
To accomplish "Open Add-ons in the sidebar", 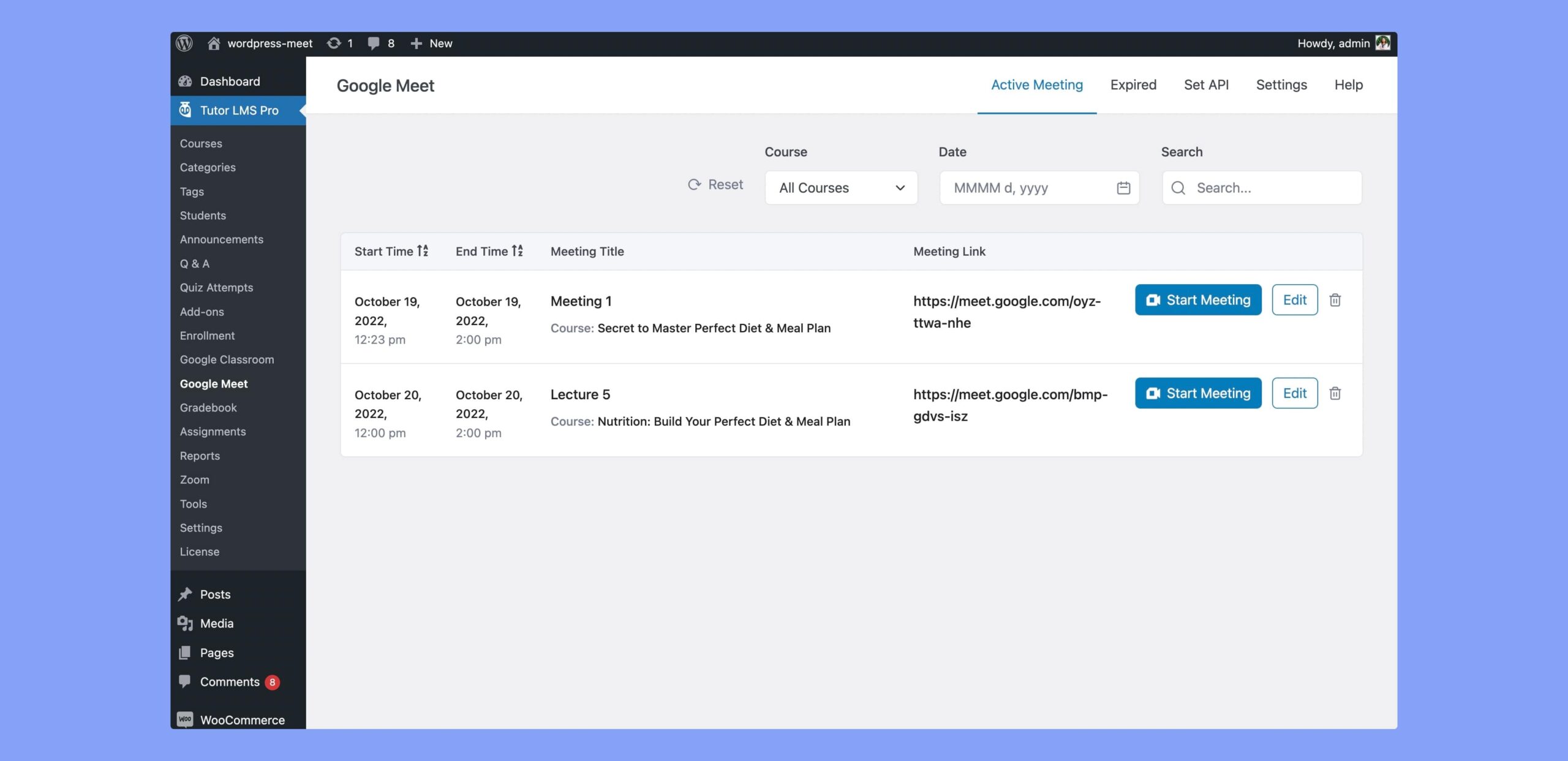I will point(202,312).
